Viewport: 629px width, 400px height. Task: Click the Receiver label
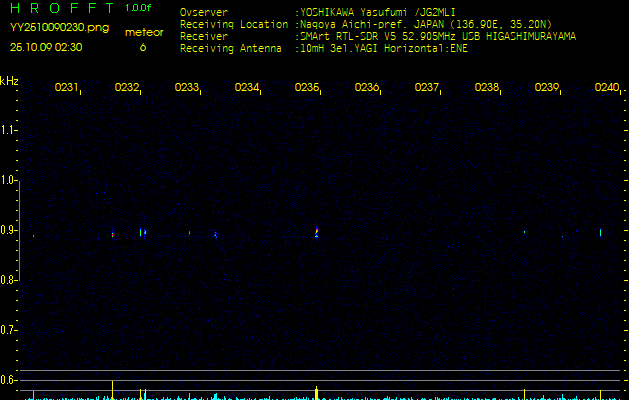(x=204, y=37)
